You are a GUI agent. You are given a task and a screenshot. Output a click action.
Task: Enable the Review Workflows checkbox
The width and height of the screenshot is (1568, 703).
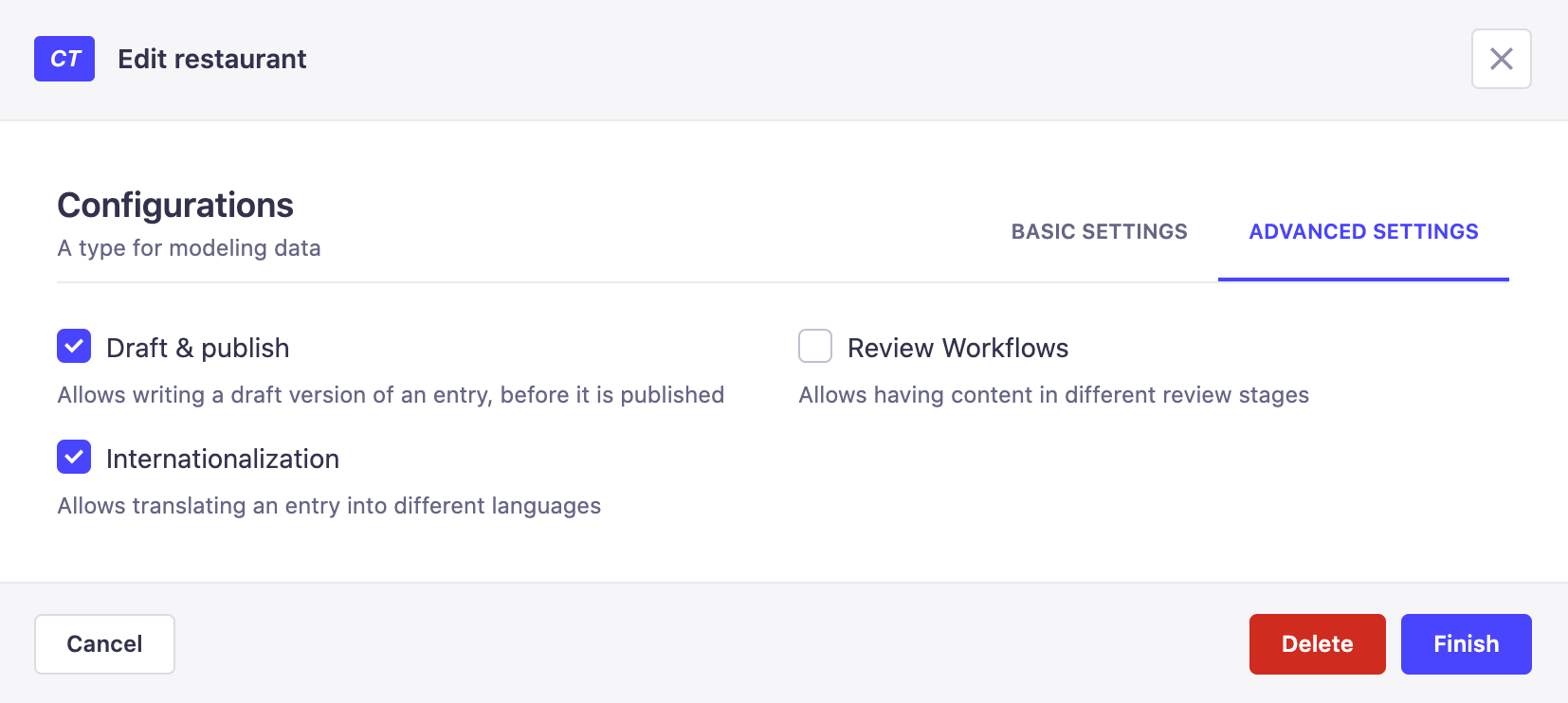(815, 347)
